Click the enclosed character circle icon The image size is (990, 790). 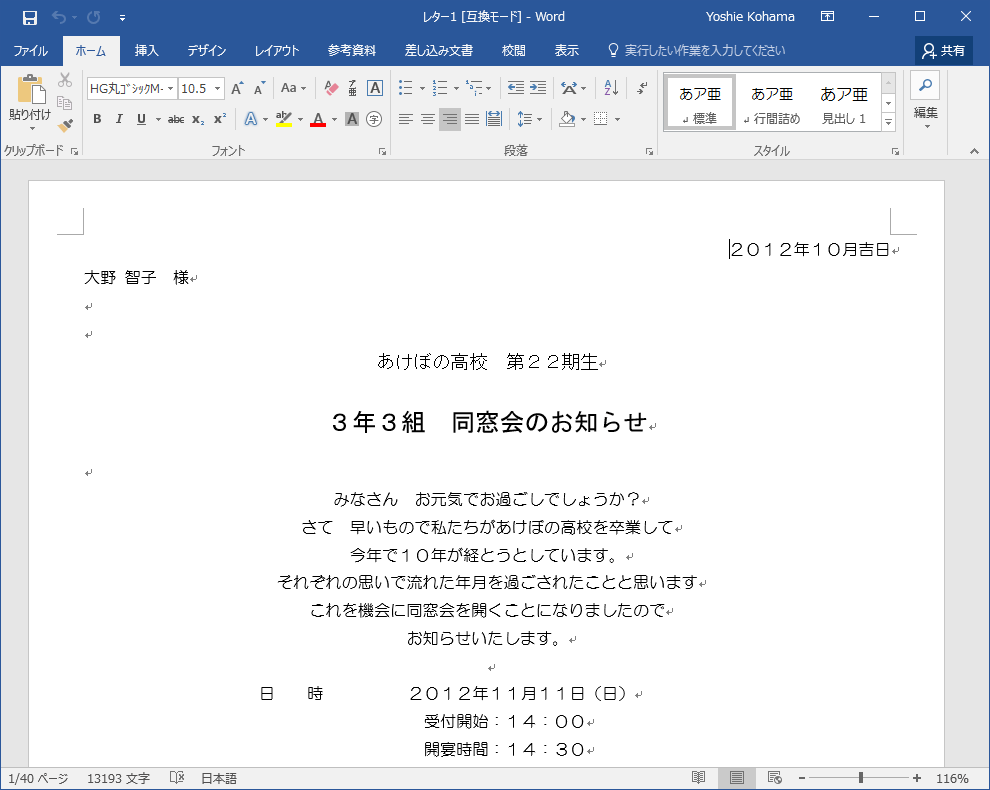(x=374, y=119)
